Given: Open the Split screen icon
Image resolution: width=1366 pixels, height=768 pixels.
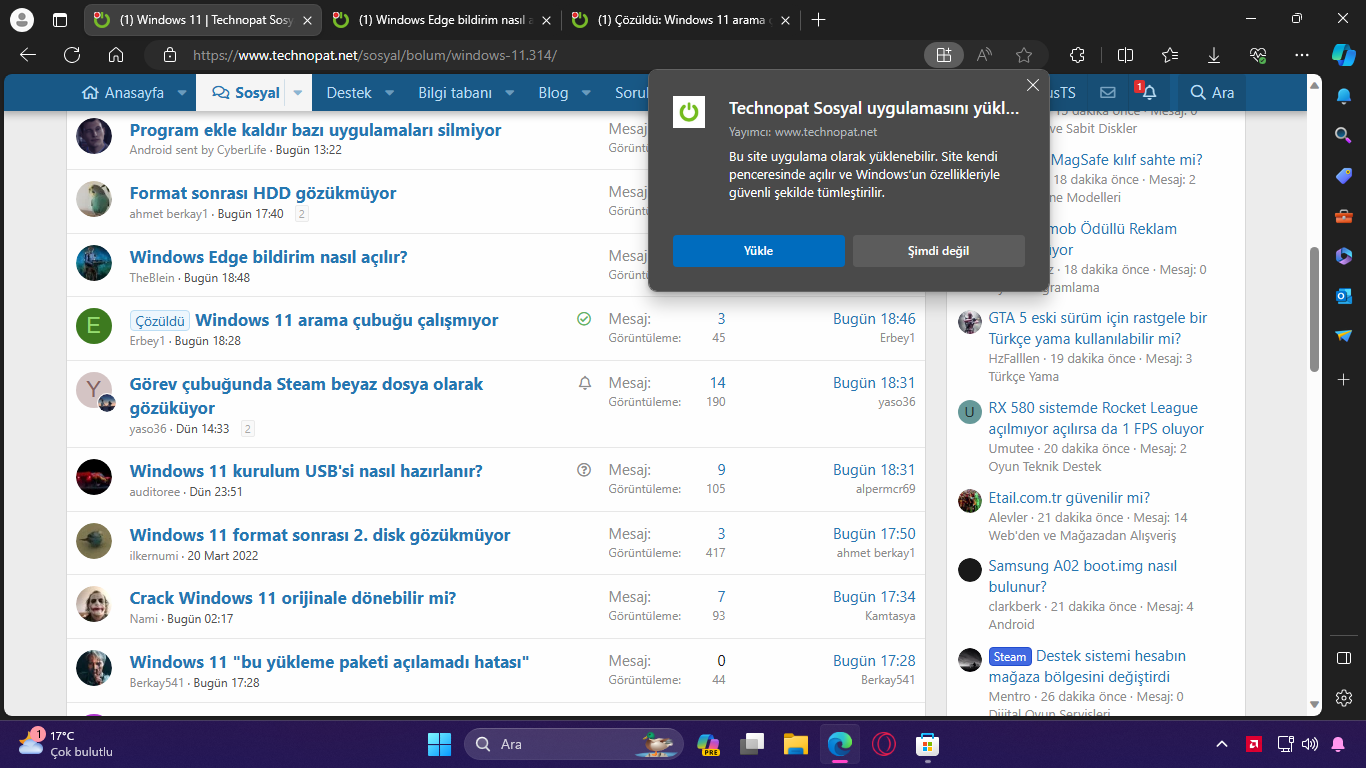Looking at the screenshot, I should [1125, 55].
